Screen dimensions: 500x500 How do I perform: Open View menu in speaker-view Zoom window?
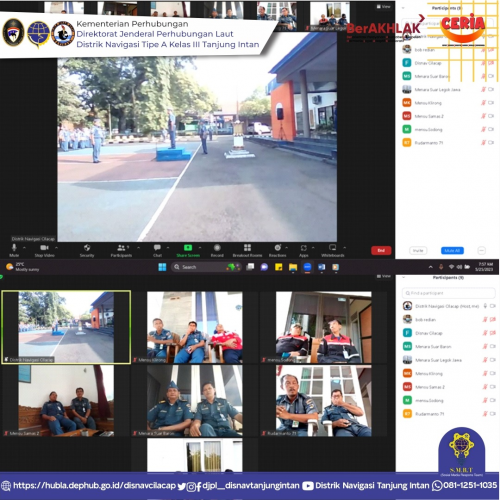click(x=383, y=6)
